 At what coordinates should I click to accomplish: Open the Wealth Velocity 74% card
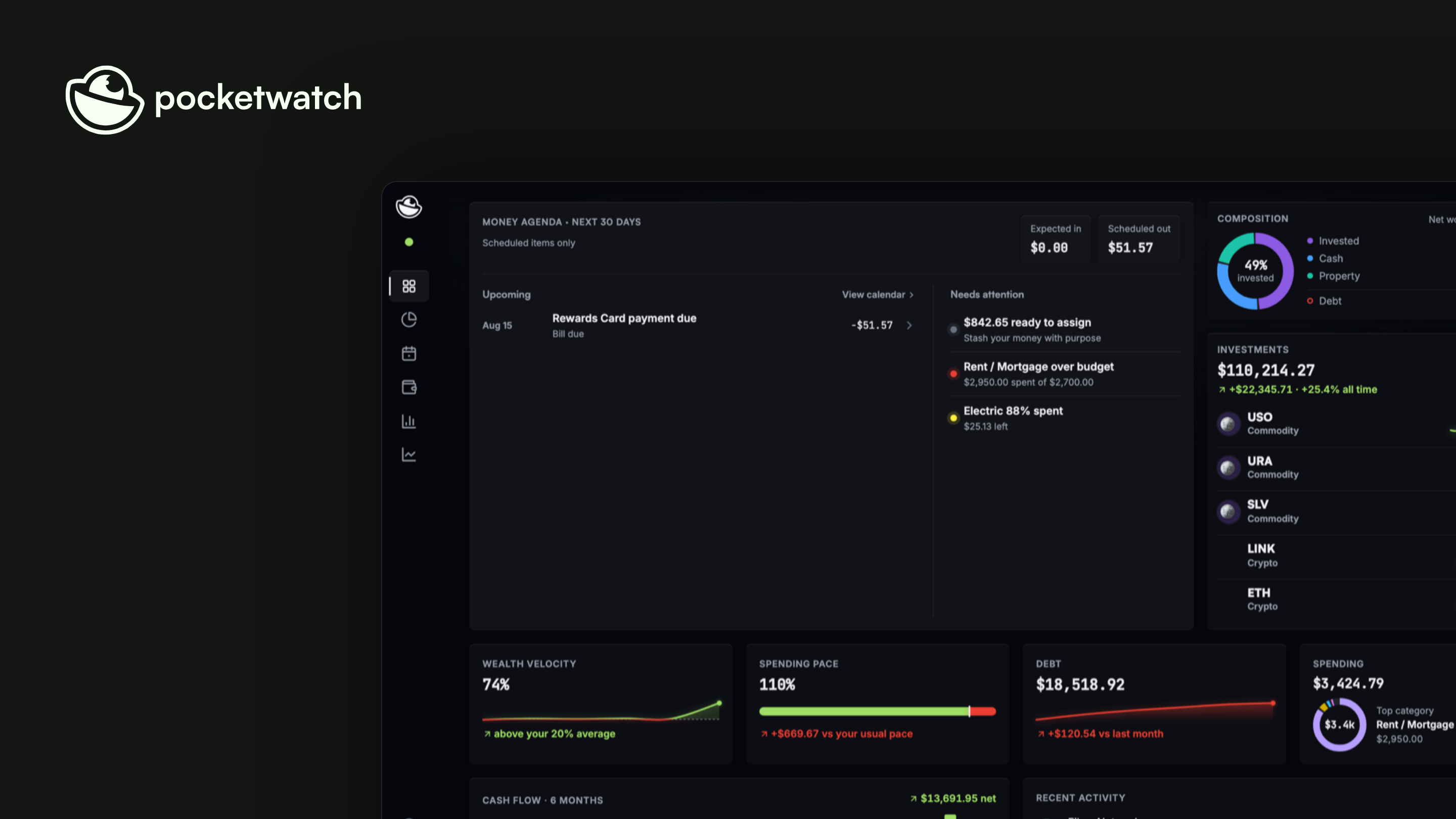pos(601,704)
